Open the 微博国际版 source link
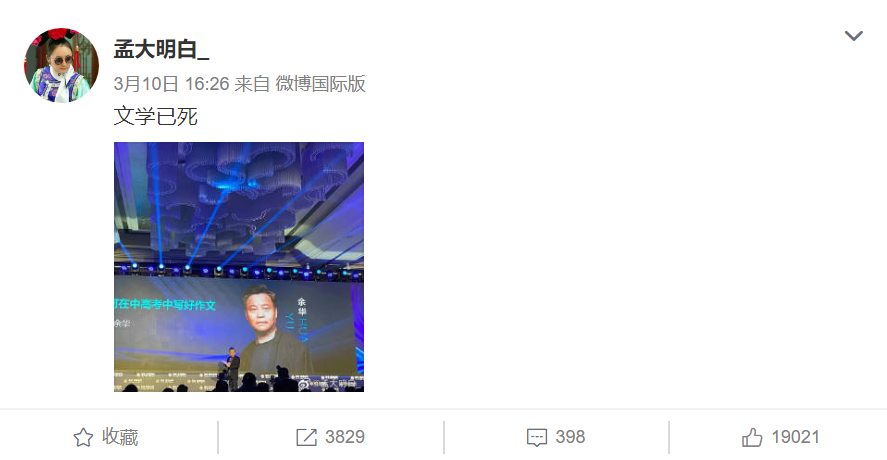This screenshot has width=887, height=460. (x=320, y=84)
